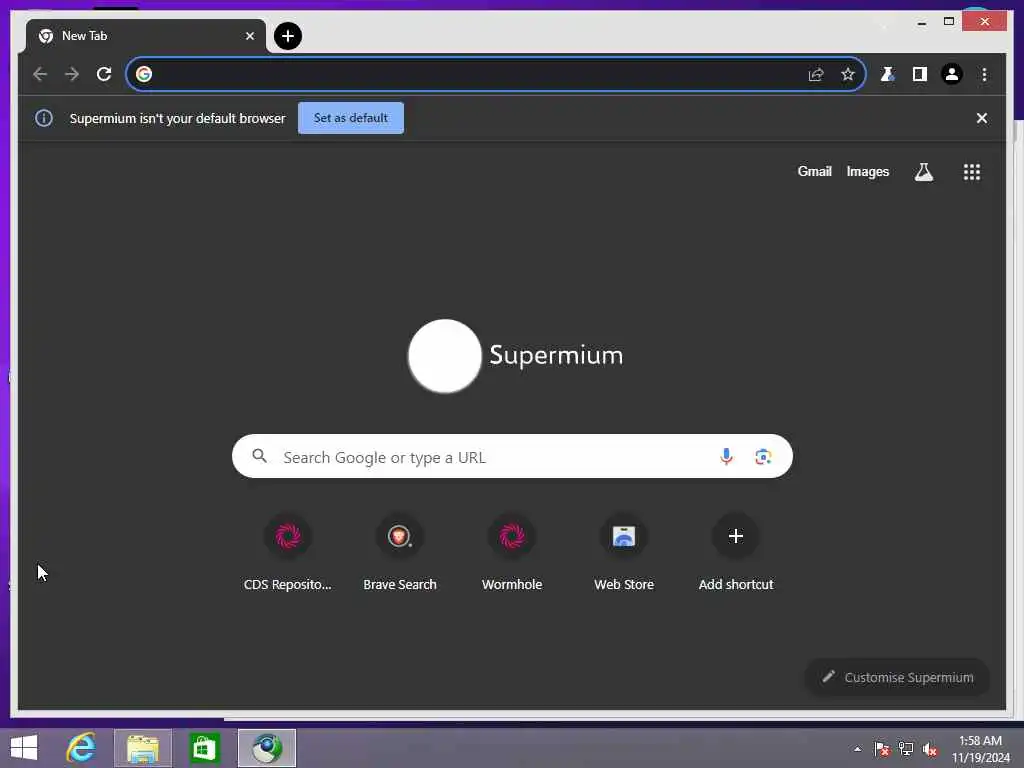Viewport: 1024px width, 768px height.
Task: Minimize the Supermium window
Action: (x=921, y=22)
